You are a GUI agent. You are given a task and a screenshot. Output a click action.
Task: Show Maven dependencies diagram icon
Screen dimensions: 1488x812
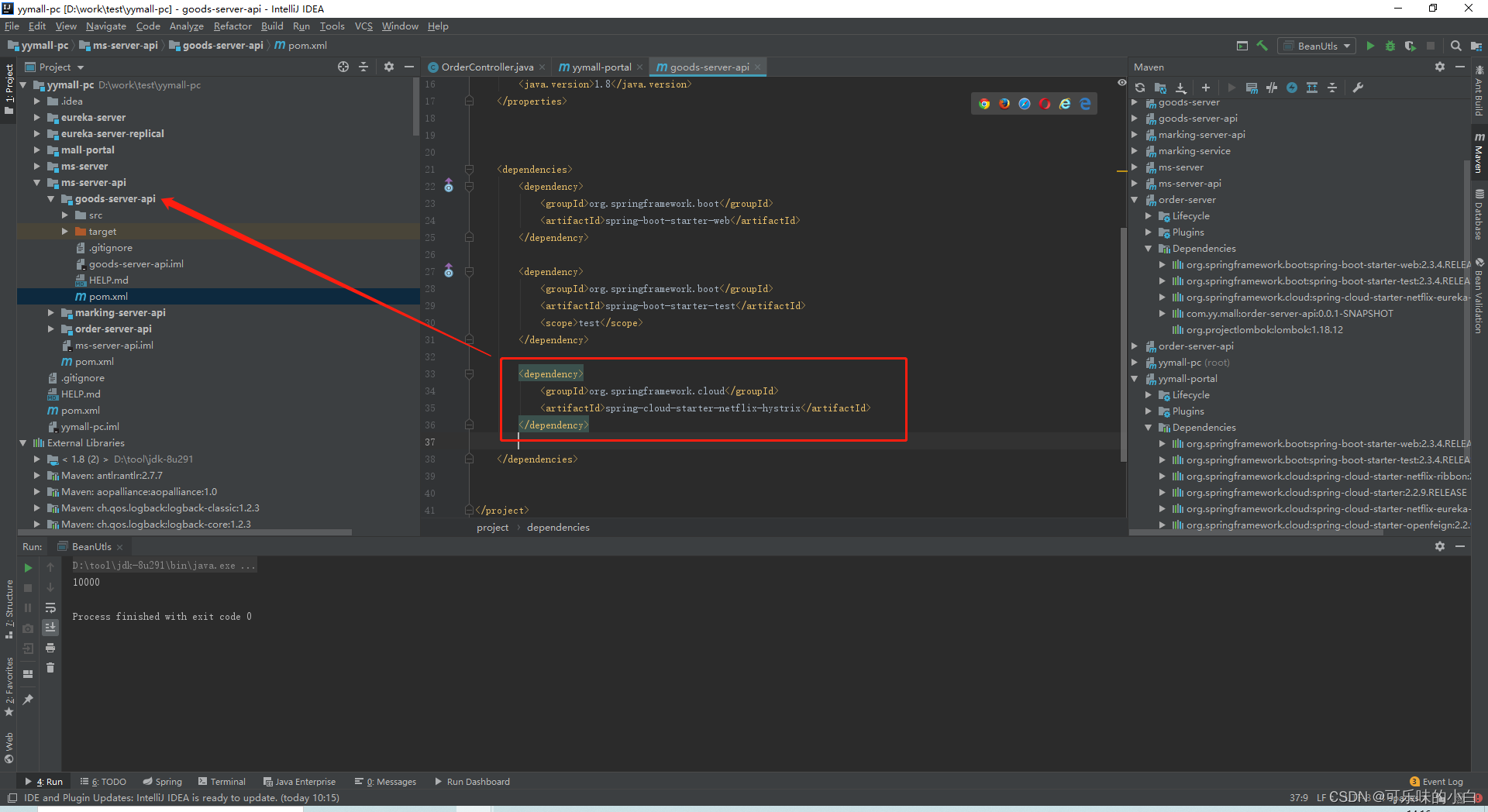(x=1312, y=88)
